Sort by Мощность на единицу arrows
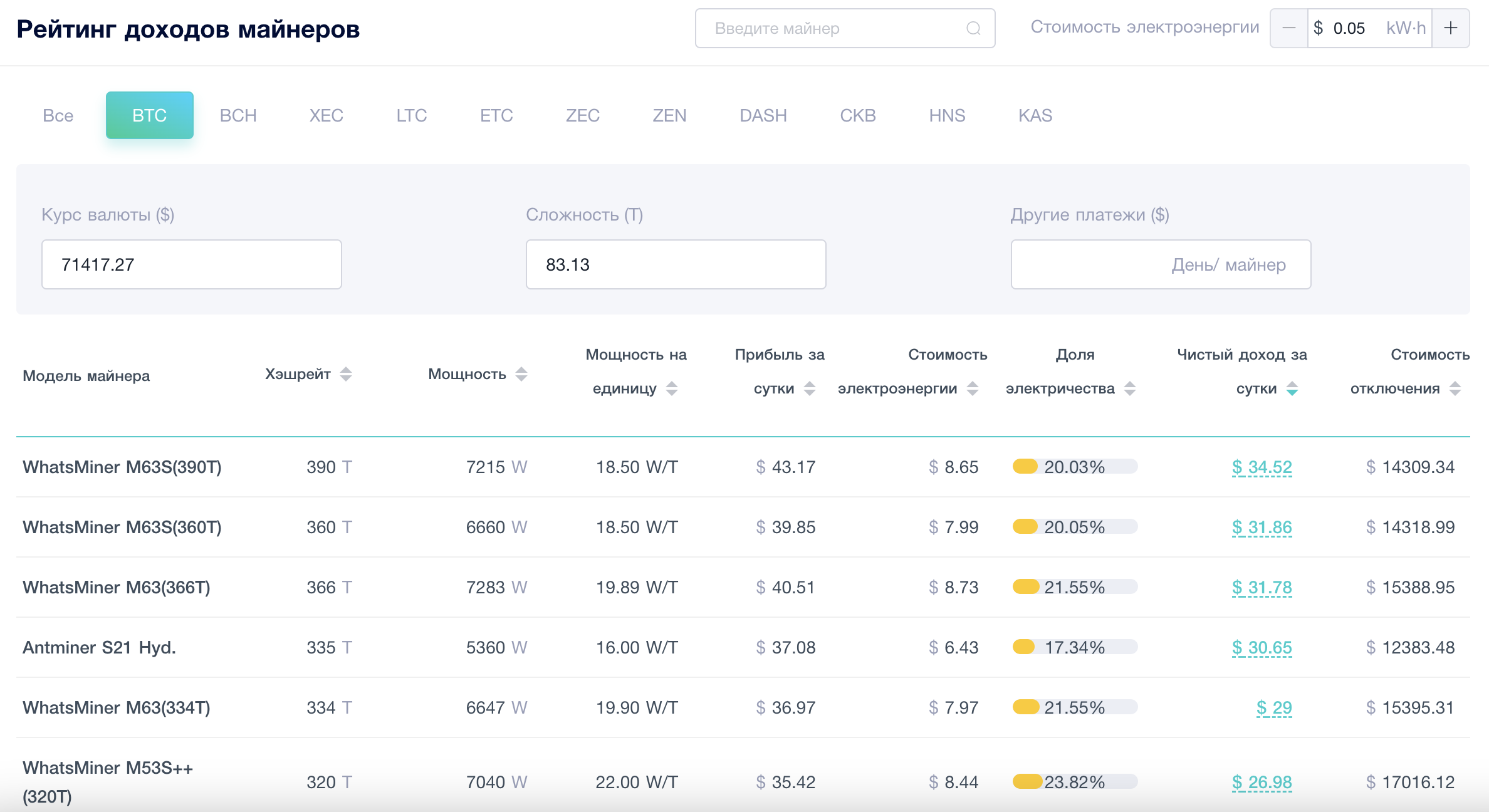This screenshot has width=1489, height=812. tap(672, 388)
